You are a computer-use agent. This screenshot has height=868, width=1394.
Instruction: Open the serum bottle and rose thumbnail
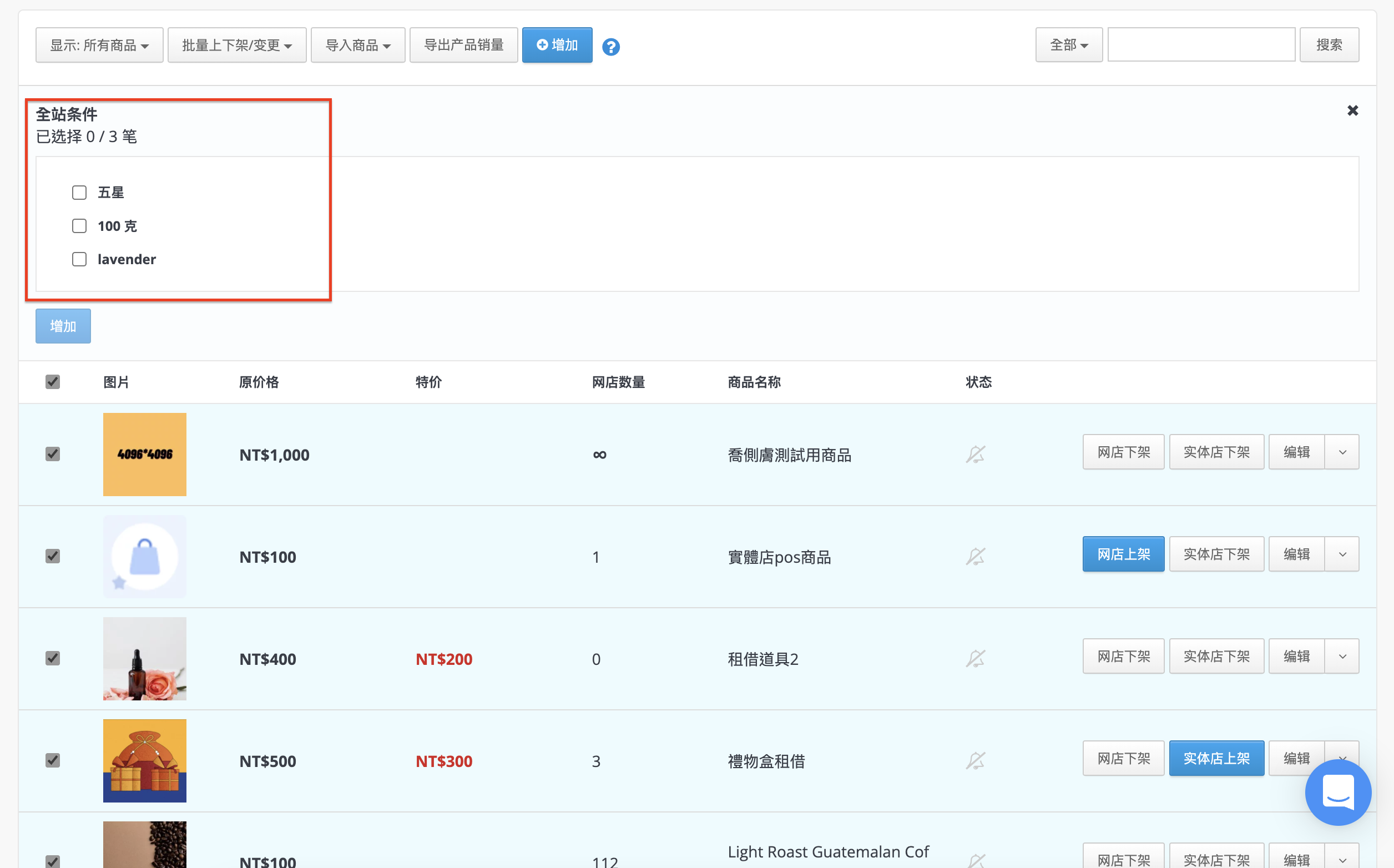click(x=145, y=658)
